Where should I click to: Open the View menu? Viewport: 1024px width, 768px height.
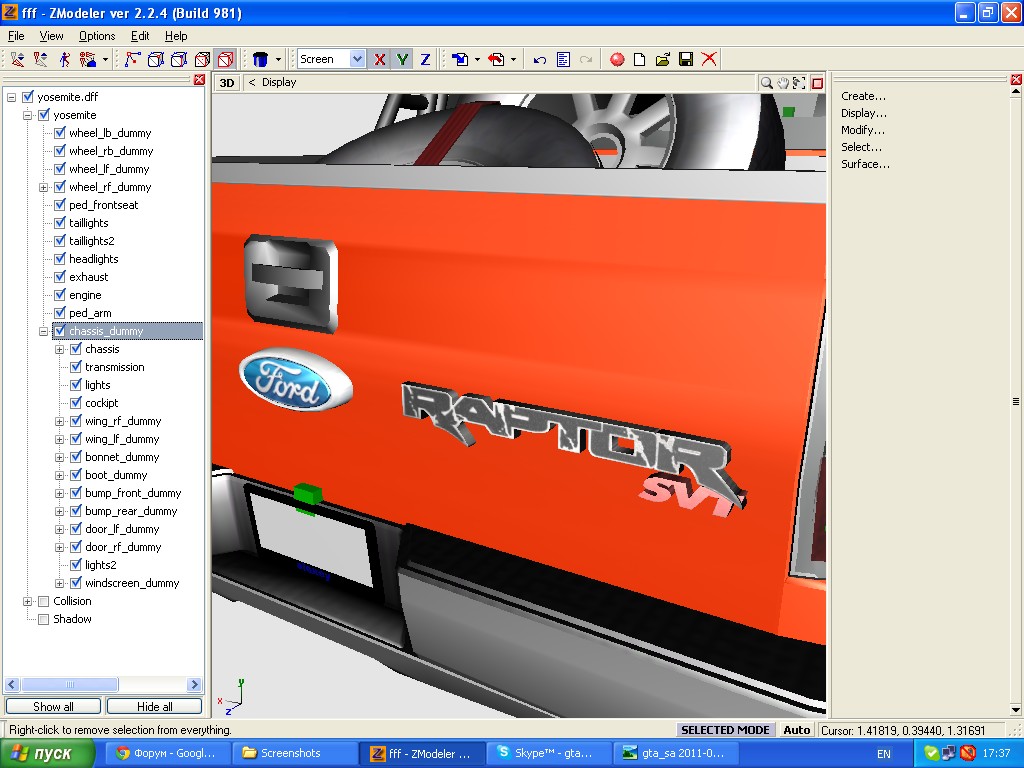pos(51,36)
